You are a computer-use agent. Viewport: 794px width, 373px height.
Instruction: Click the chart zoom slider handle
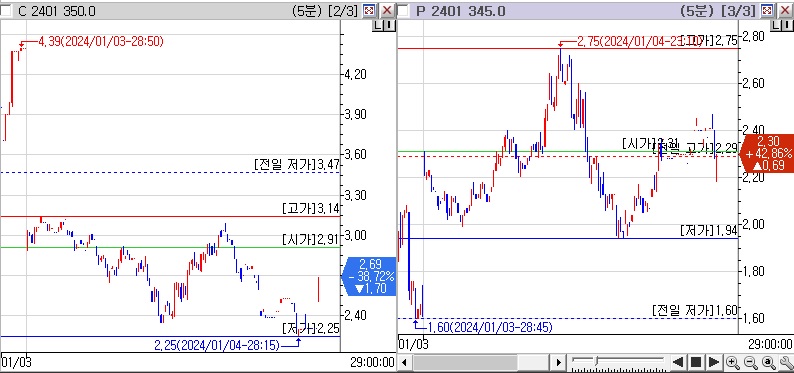[x=597, y=361]
